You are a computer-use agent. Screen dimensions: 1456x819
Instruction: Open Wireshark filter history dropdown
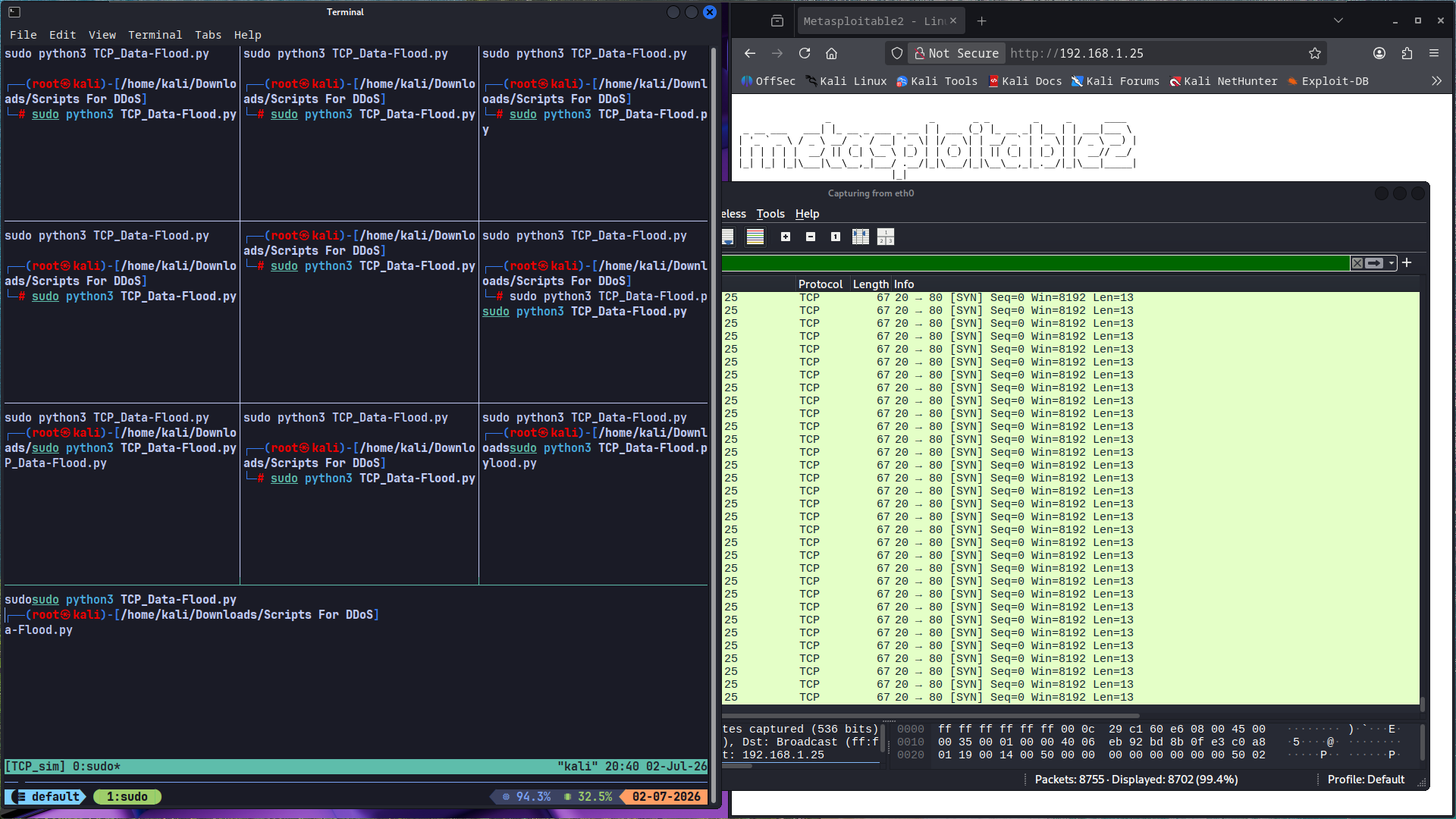(1392, 263)
